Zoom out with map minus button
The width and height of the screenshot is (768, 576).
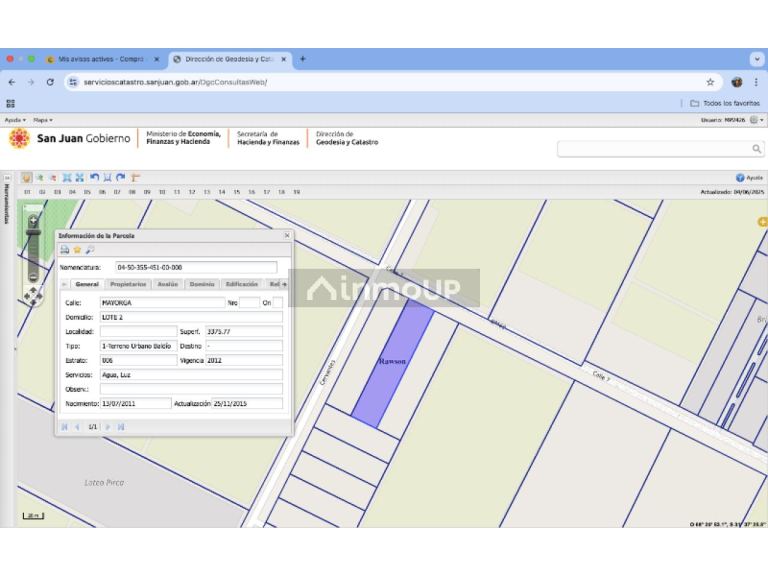click(33, 277)
